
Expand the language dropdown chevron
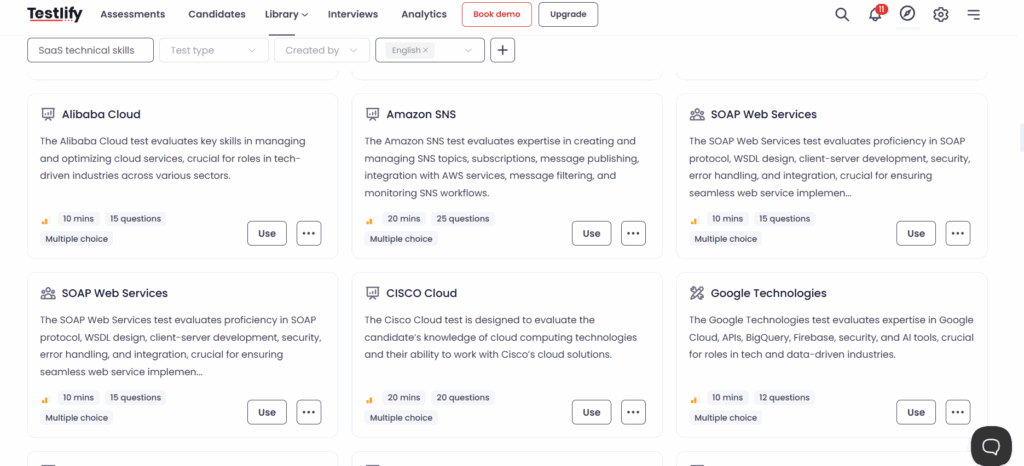pyautogui.click(x=468, y=50)
